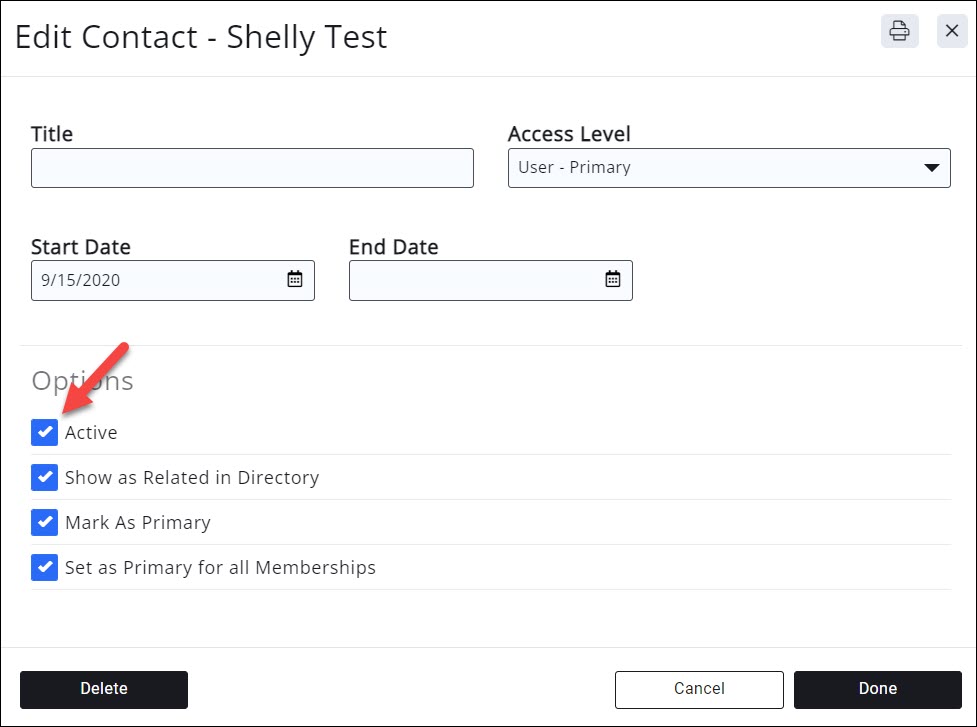Image resolution: width=977 pixels, height=727 pixels.
Task: Toggle Show as Related in Directory checkbox
Action: 45,477
